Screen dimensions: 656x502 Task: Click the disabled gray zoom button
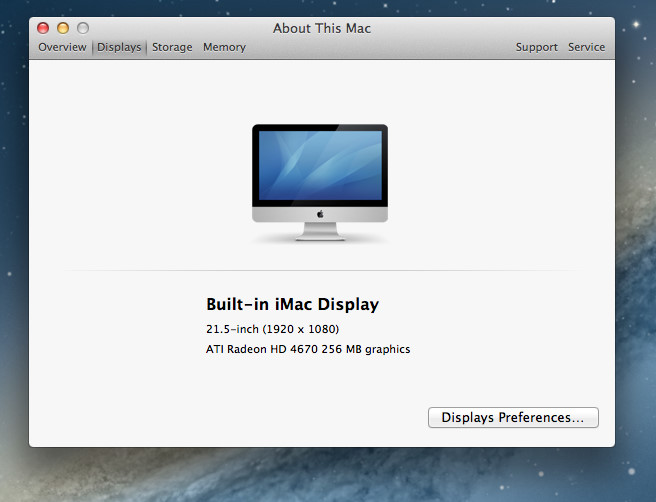(83, 28)
